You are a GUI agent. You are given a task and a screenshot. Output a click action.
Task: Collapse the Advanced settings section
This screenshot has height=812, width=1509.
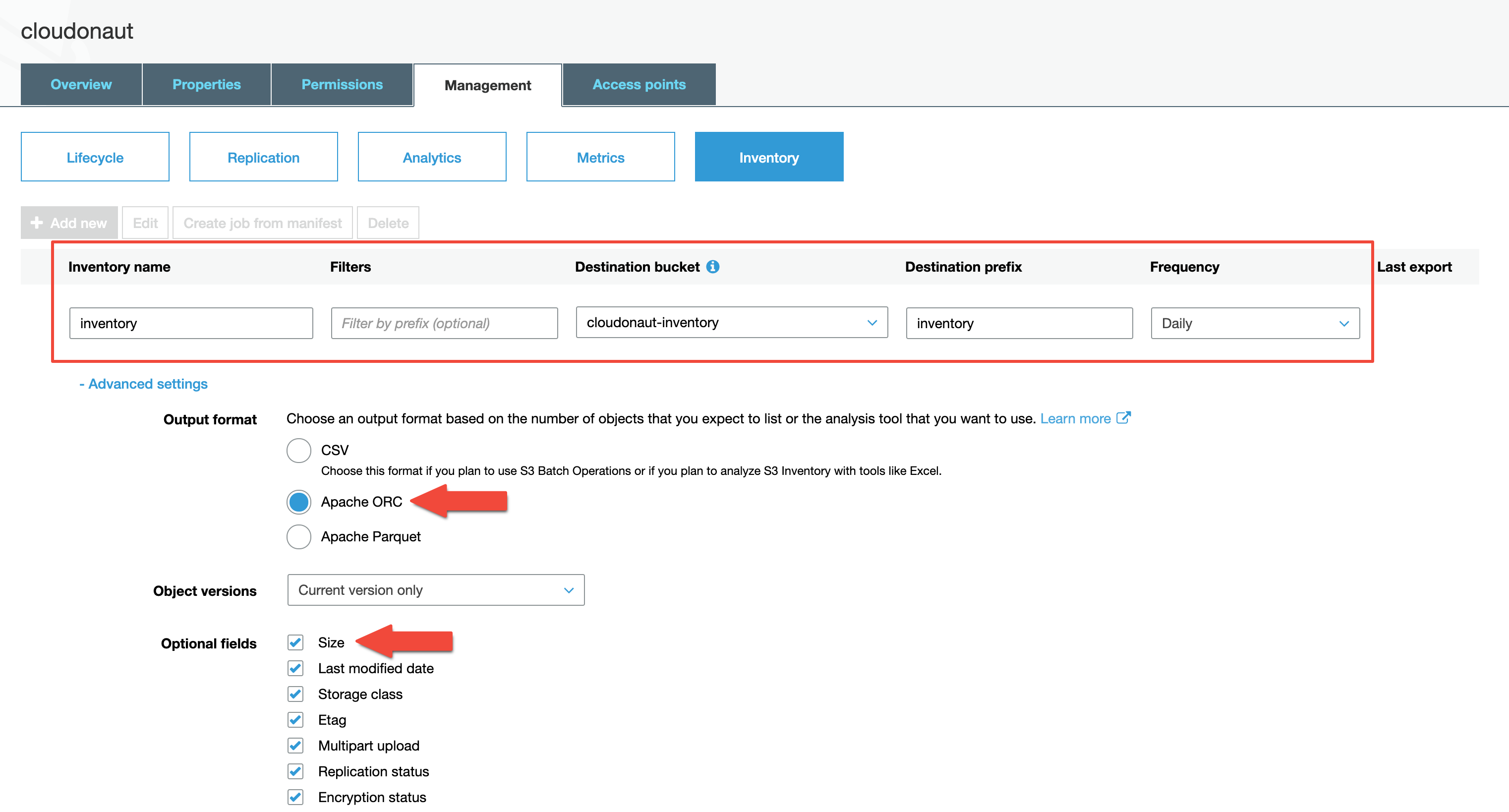point(144,384)
